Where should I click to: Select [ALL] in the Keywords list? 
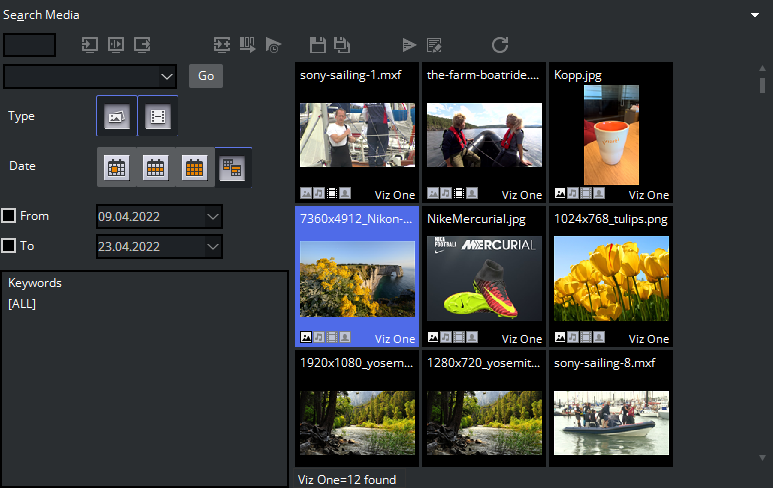tap(22, 304)
